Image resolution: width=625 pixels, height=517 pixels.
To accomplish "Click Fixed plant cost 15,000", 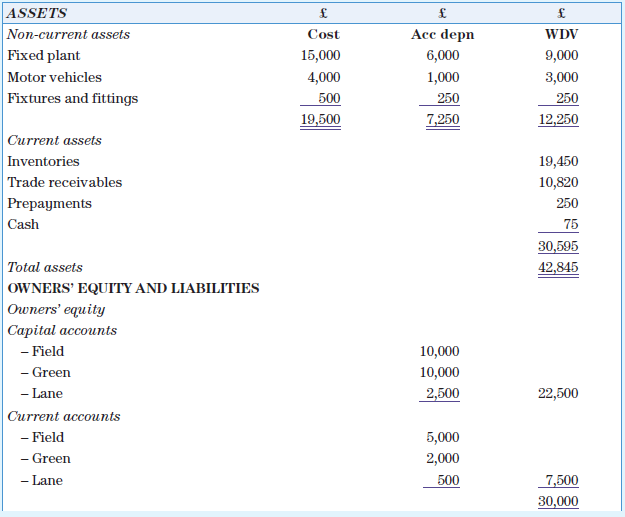I will [320, 55].
